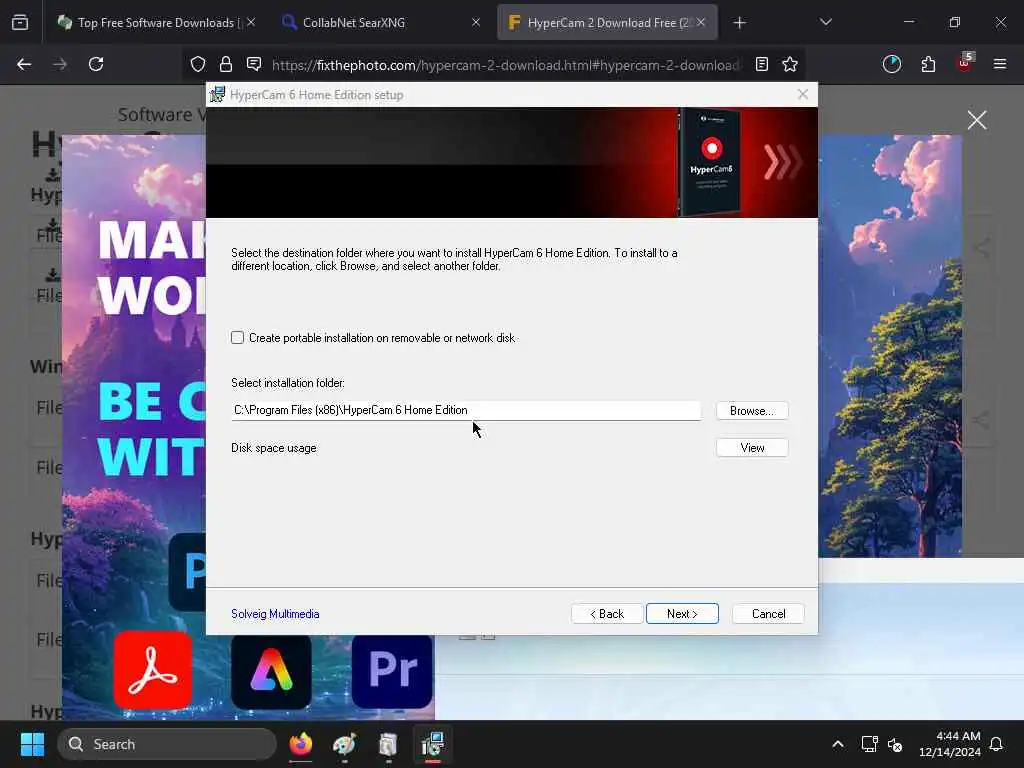Screen dimensions: 1024x768
Task: Open the notifications bell icon
Action: pos(997,744)
